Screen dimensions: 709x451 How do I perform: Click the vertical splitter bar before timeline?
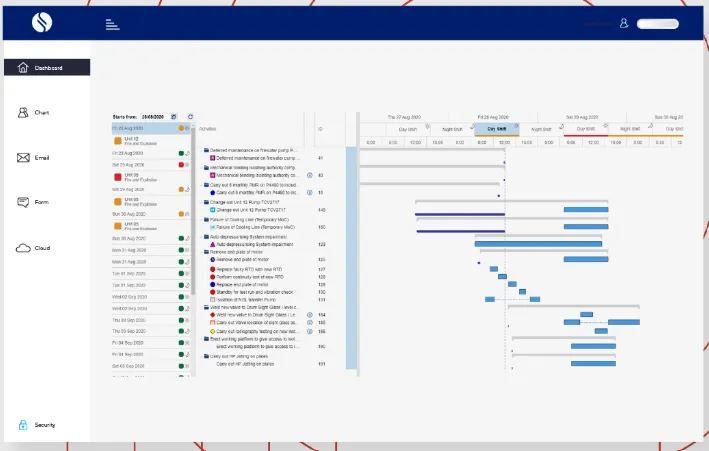click(x=358, y=244)
